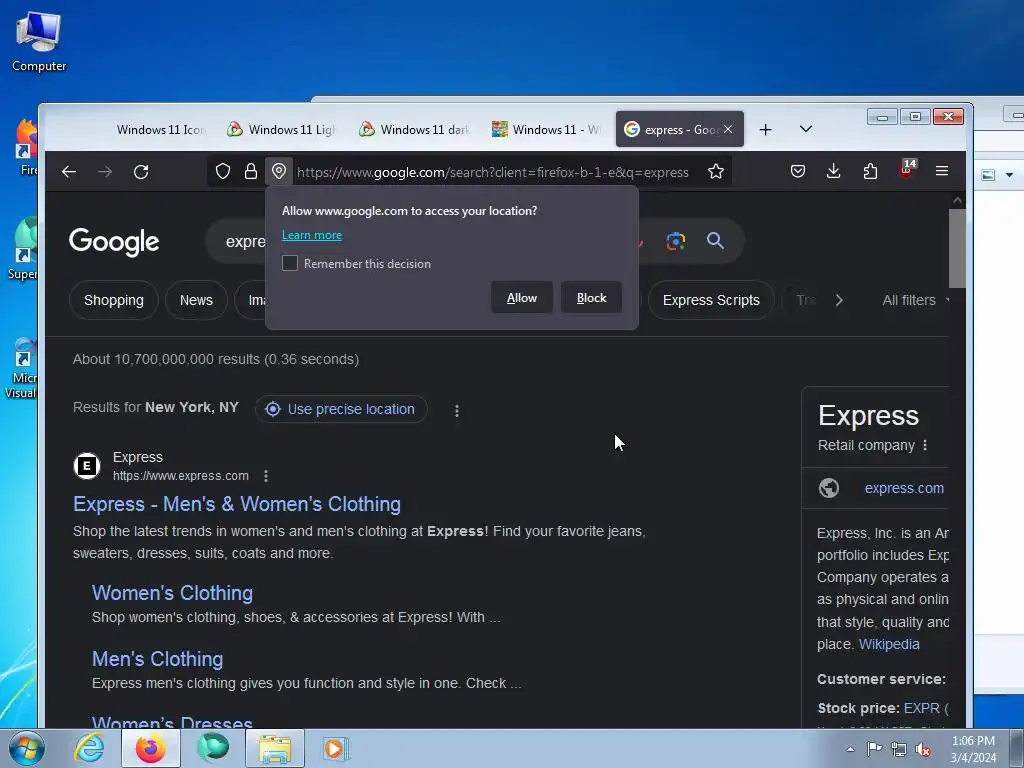Bookmark this page with the star icon

point(716,172)
